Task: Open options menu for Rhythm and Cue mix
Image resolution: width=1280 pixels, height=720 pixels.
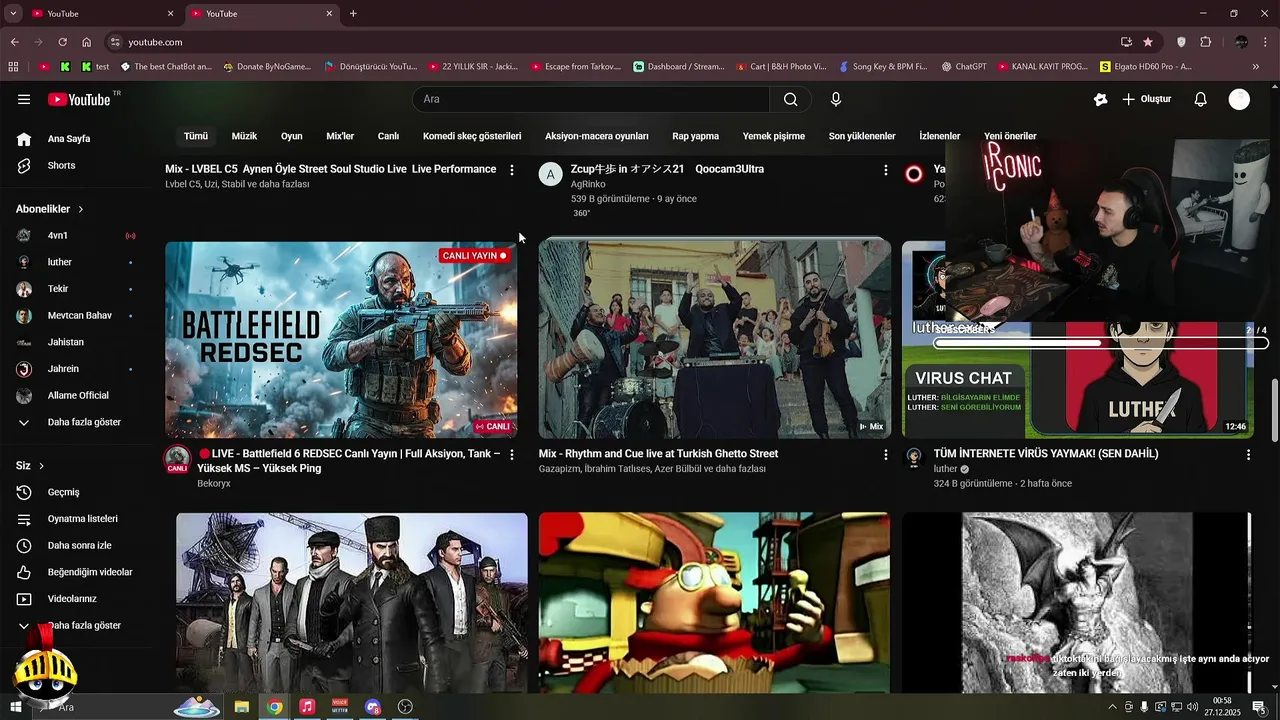Action: point(885,455)
